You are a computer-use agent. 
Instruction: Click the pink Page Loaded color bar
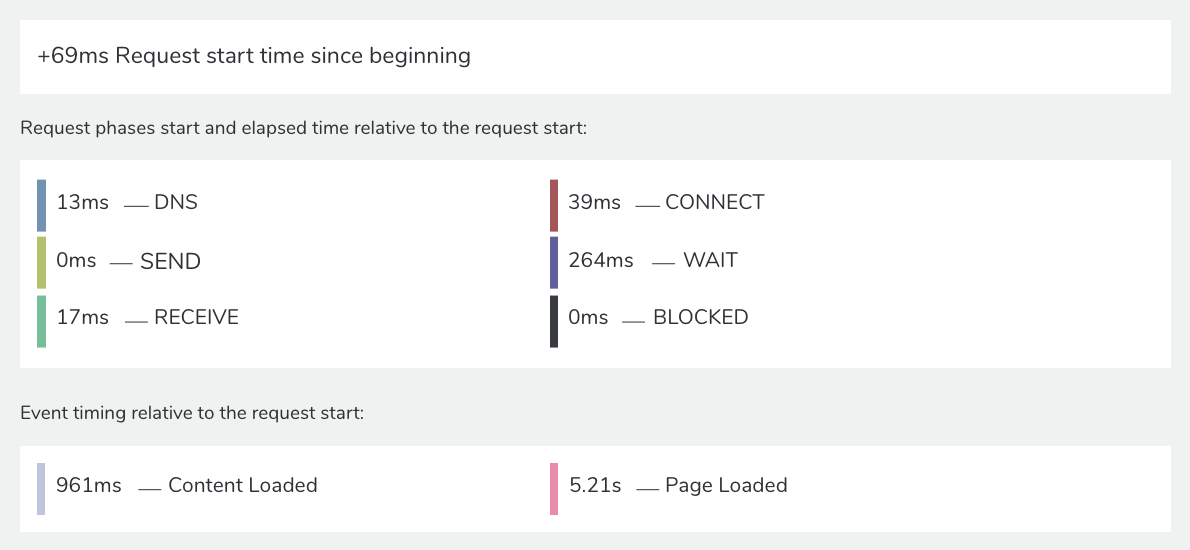[x=554, y=489]
